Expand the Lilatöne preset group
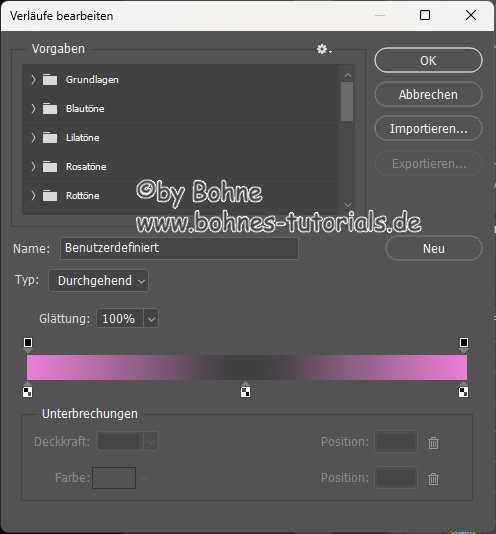Screen dimensions: 496x534 (x=33, y=138)
